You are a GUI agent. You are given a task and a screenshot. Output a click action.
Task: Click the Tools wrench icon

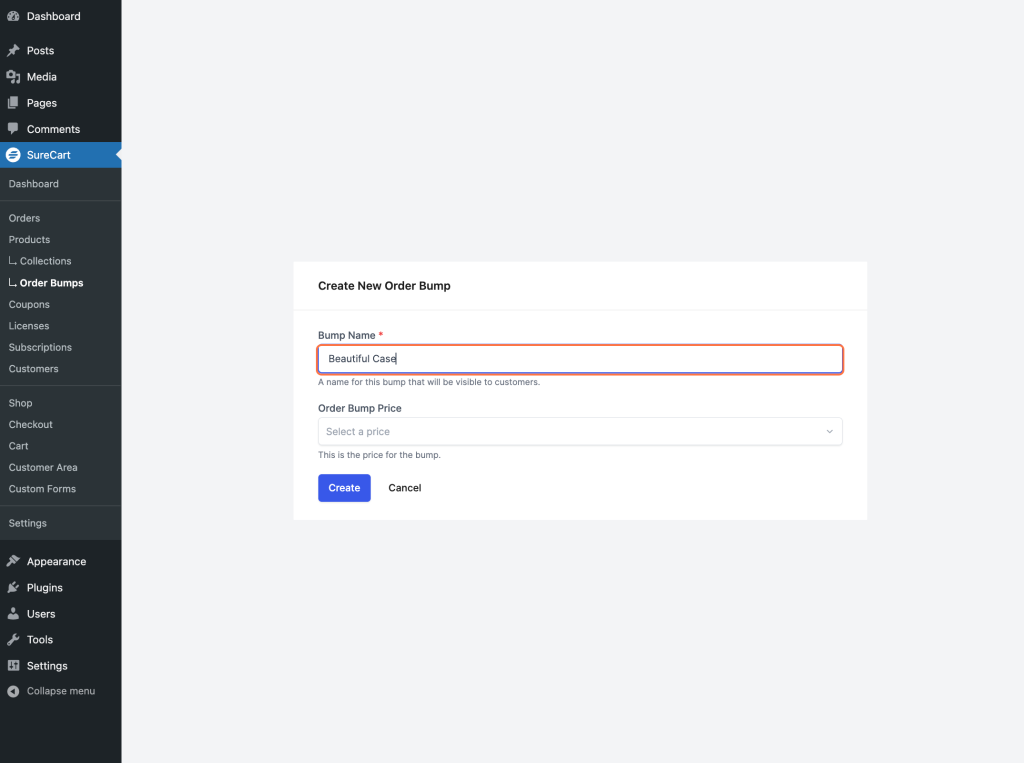pos(13,640)
